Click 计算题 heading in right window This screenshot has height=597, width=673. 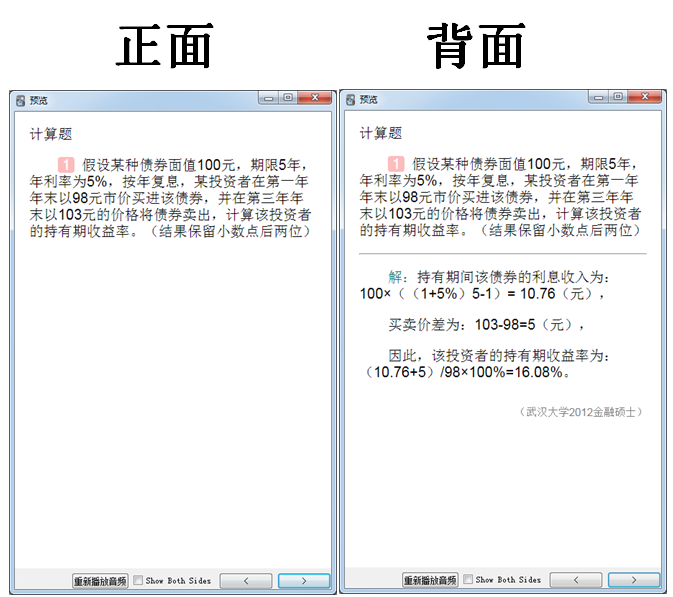381,133
